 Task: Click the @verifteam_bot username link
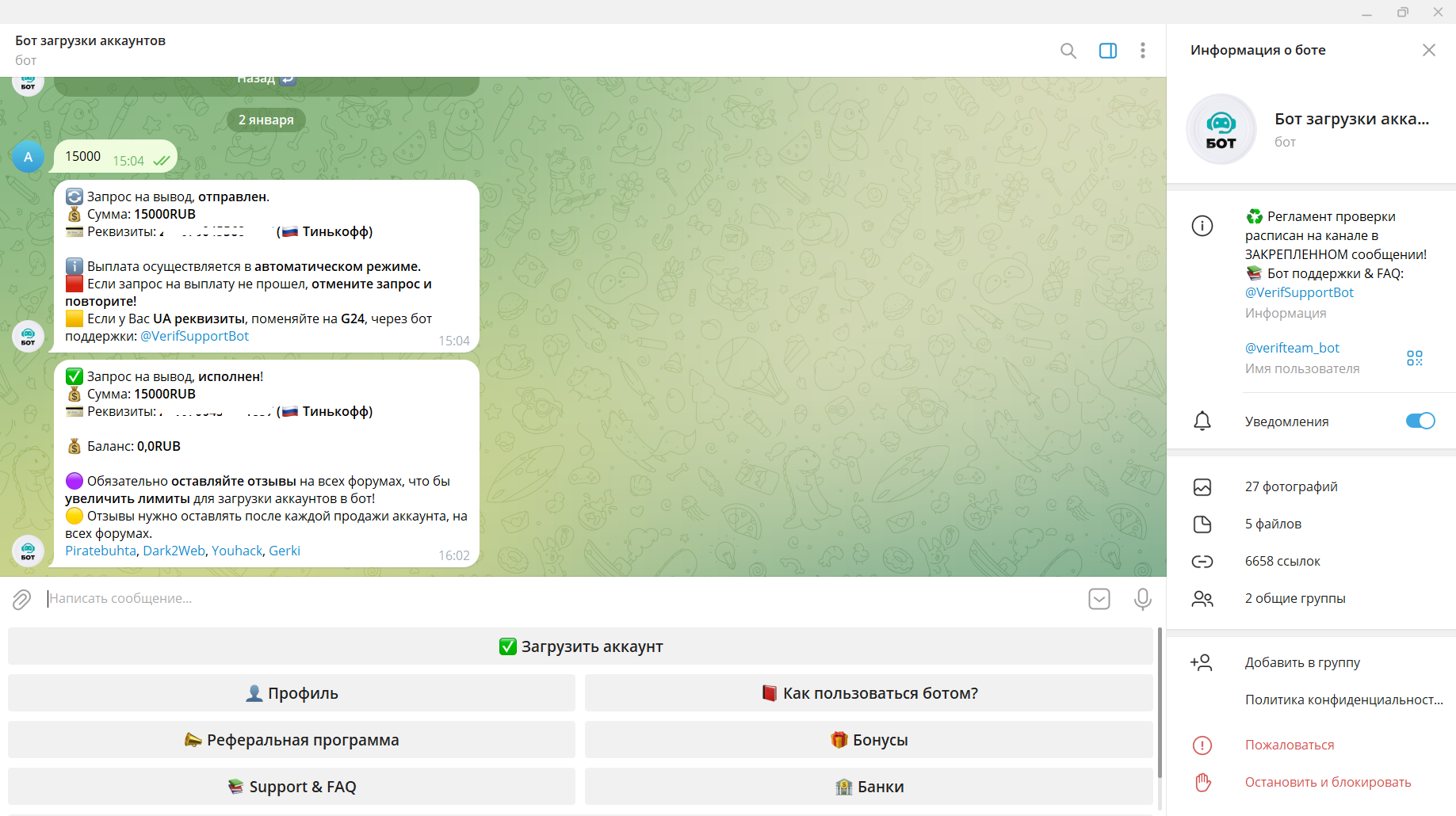point(1292,348)
